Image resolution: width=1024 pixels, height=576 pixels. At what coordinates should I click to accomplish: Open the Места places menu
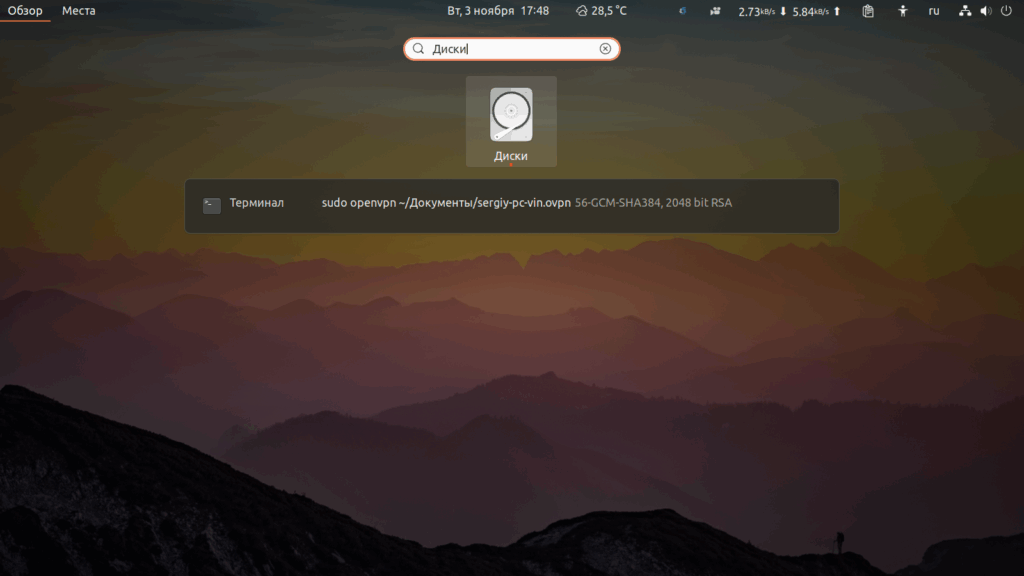tap(78, 10)
